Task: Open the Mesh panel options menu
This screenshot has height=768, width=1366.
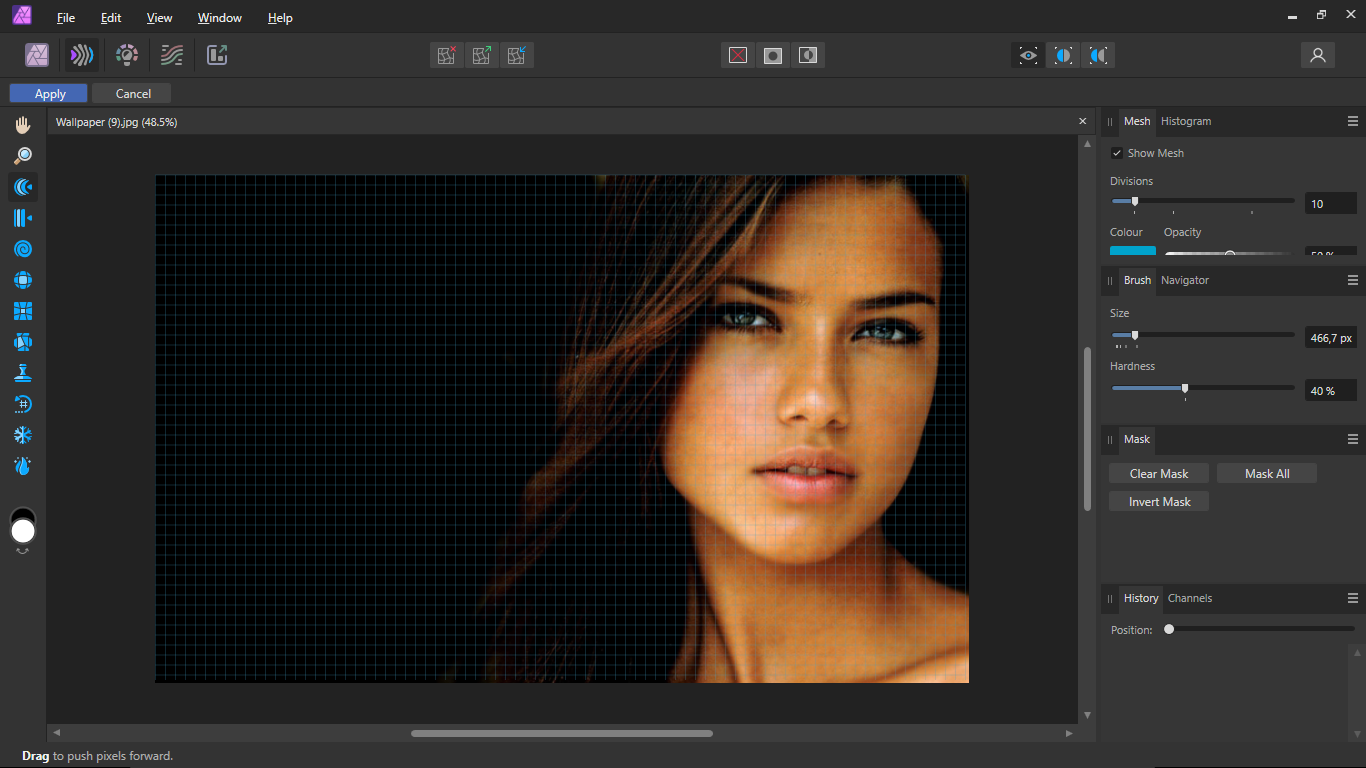Action: [1353, 121]
